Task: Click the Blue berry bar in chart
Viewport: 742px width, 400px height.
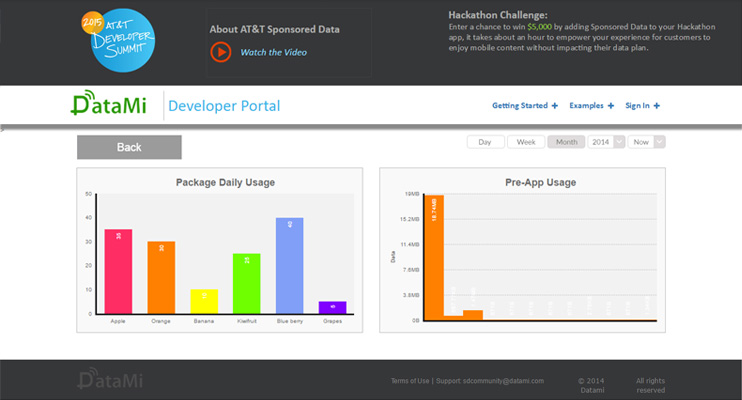Action: [289, 265]
